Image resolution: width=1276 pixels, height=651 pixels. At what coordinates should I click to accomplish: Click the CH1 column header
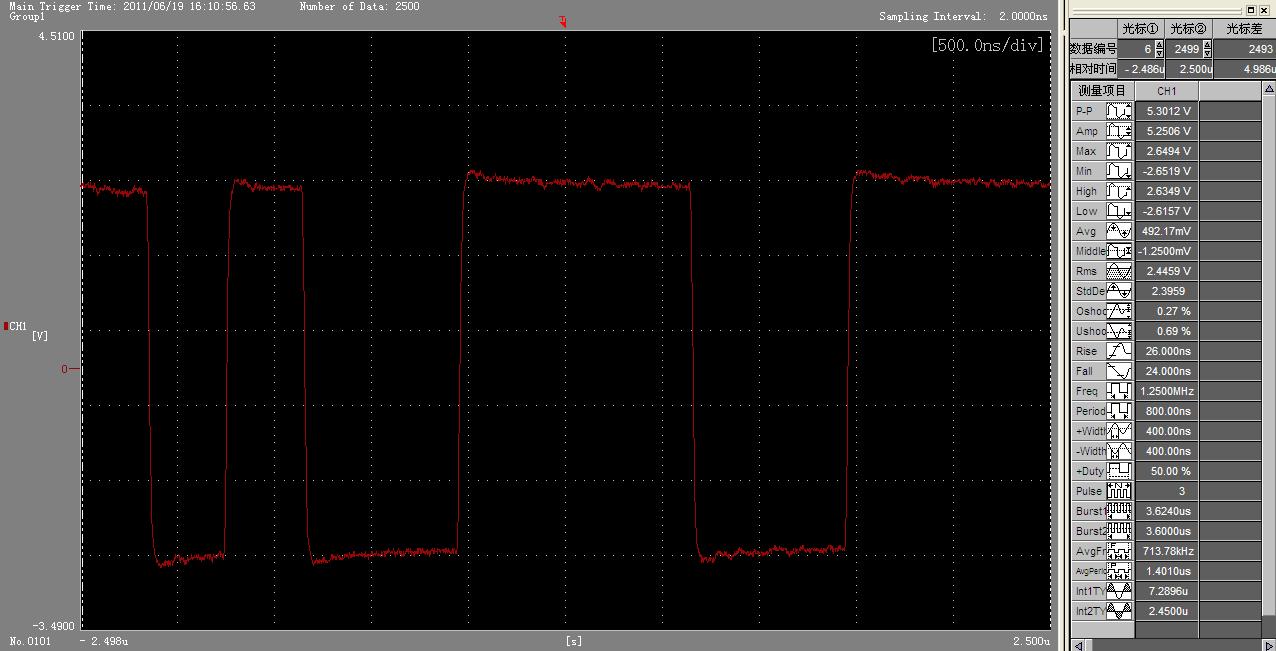pyautogui.click(x=1166, y=91)
